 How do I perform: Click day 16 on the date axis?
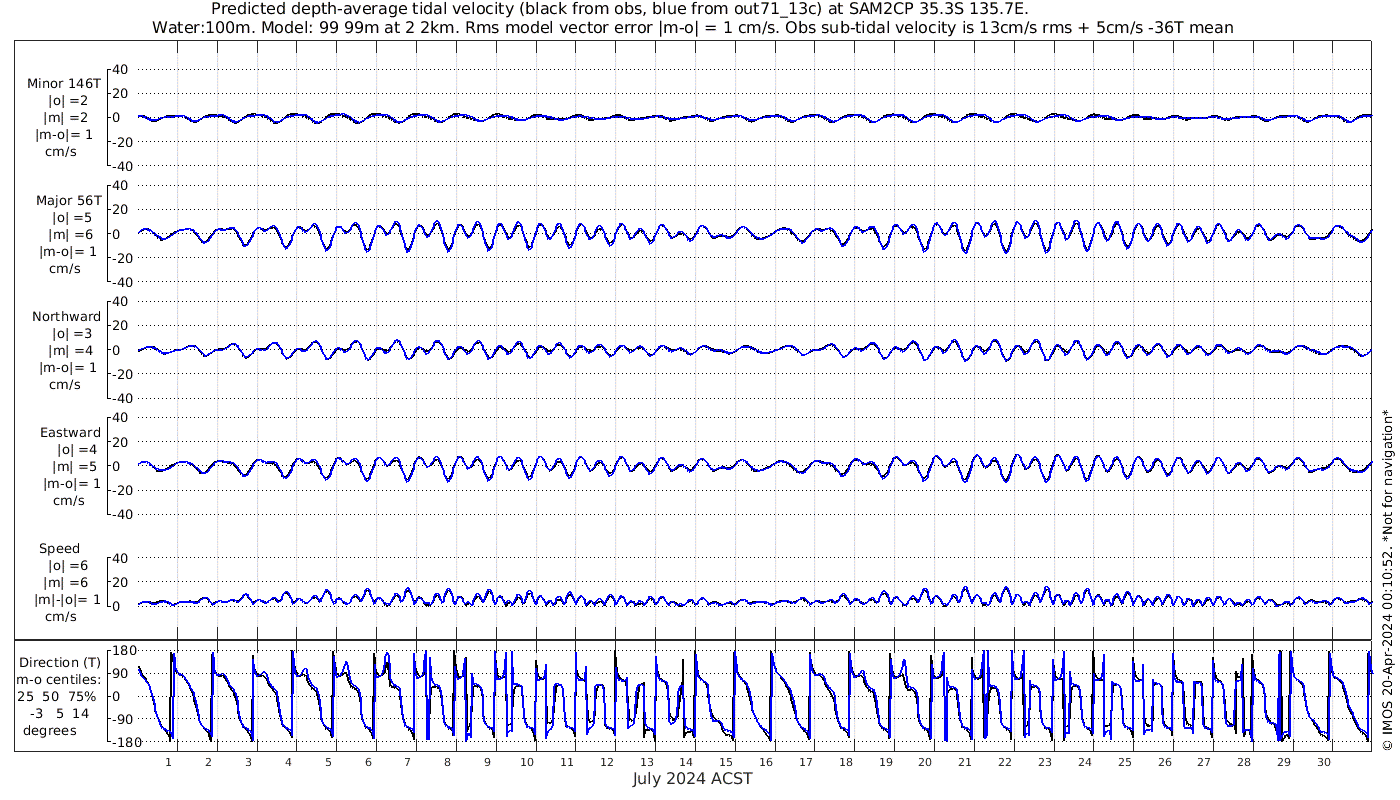766,762
